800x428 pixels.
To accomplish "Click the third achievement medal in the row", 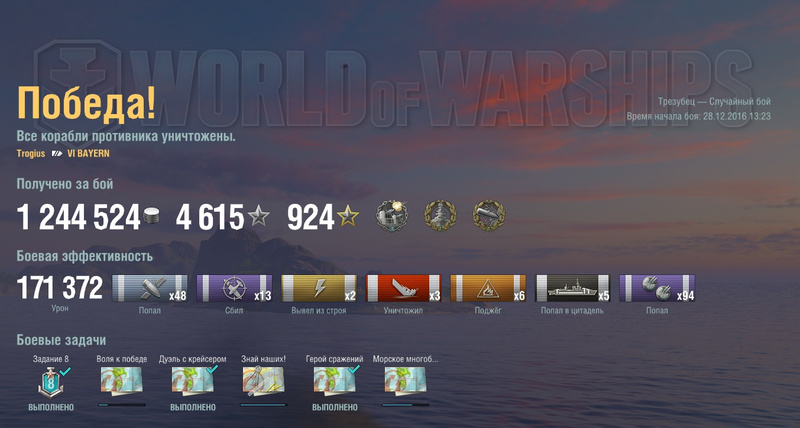I will (489, 215).
